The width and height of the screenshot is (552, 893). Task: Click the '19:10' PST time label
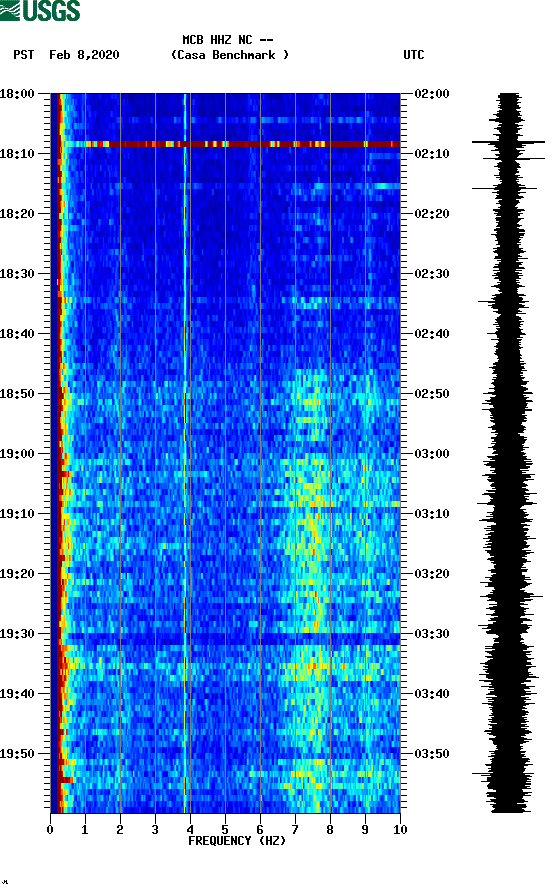17,514
